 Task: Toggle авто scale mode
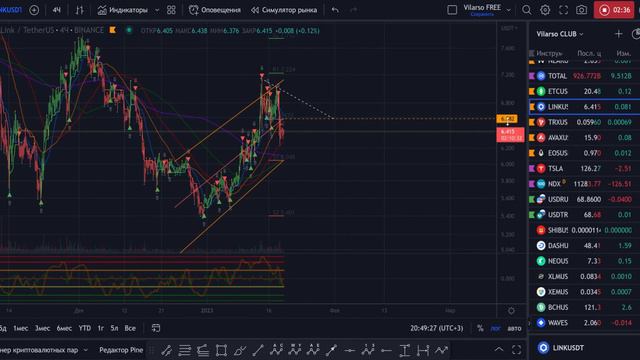pos(514,328)
